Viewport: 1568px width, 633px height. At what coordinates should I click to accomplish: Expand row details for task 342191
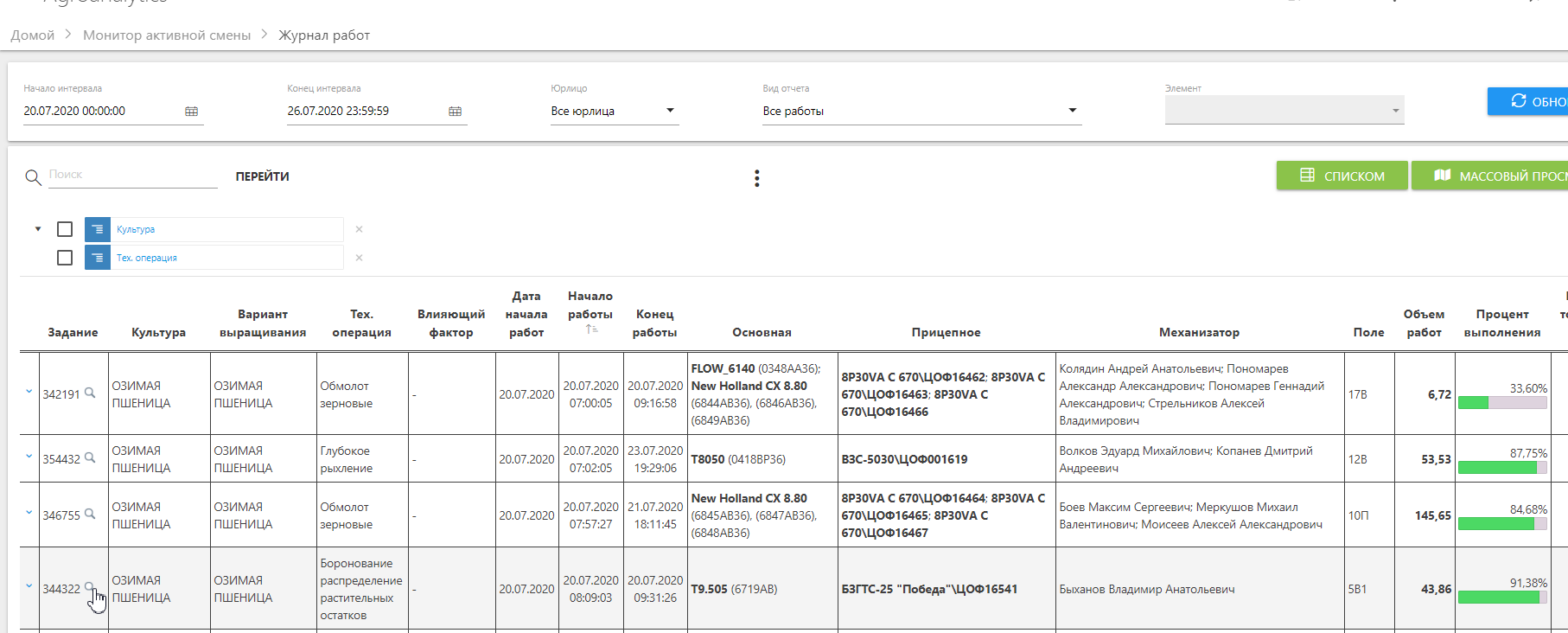[x=29, y=392]
